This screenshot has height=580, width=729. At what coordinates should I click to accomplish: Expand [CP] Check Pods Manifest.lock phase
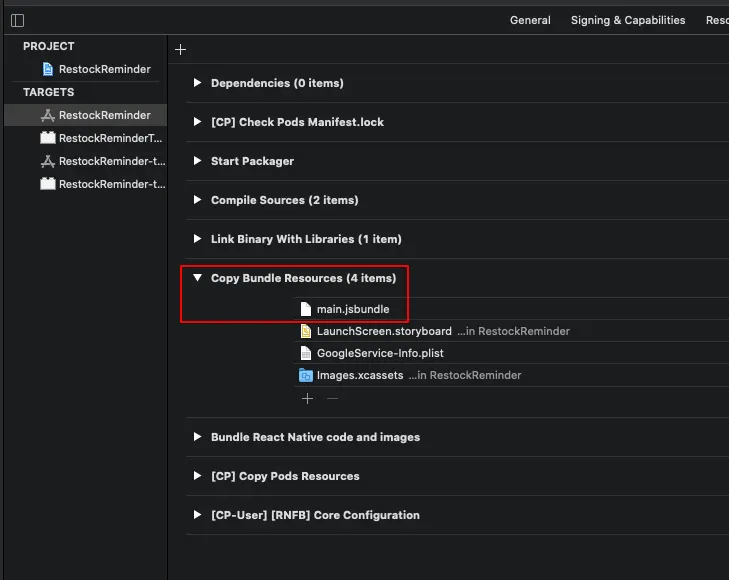(197, 122)
